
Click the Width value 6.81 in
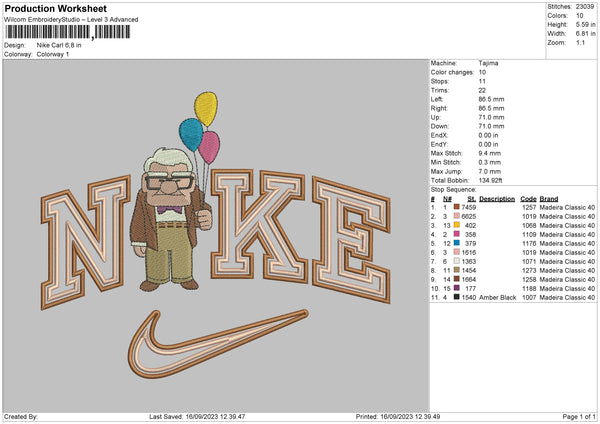585,34
